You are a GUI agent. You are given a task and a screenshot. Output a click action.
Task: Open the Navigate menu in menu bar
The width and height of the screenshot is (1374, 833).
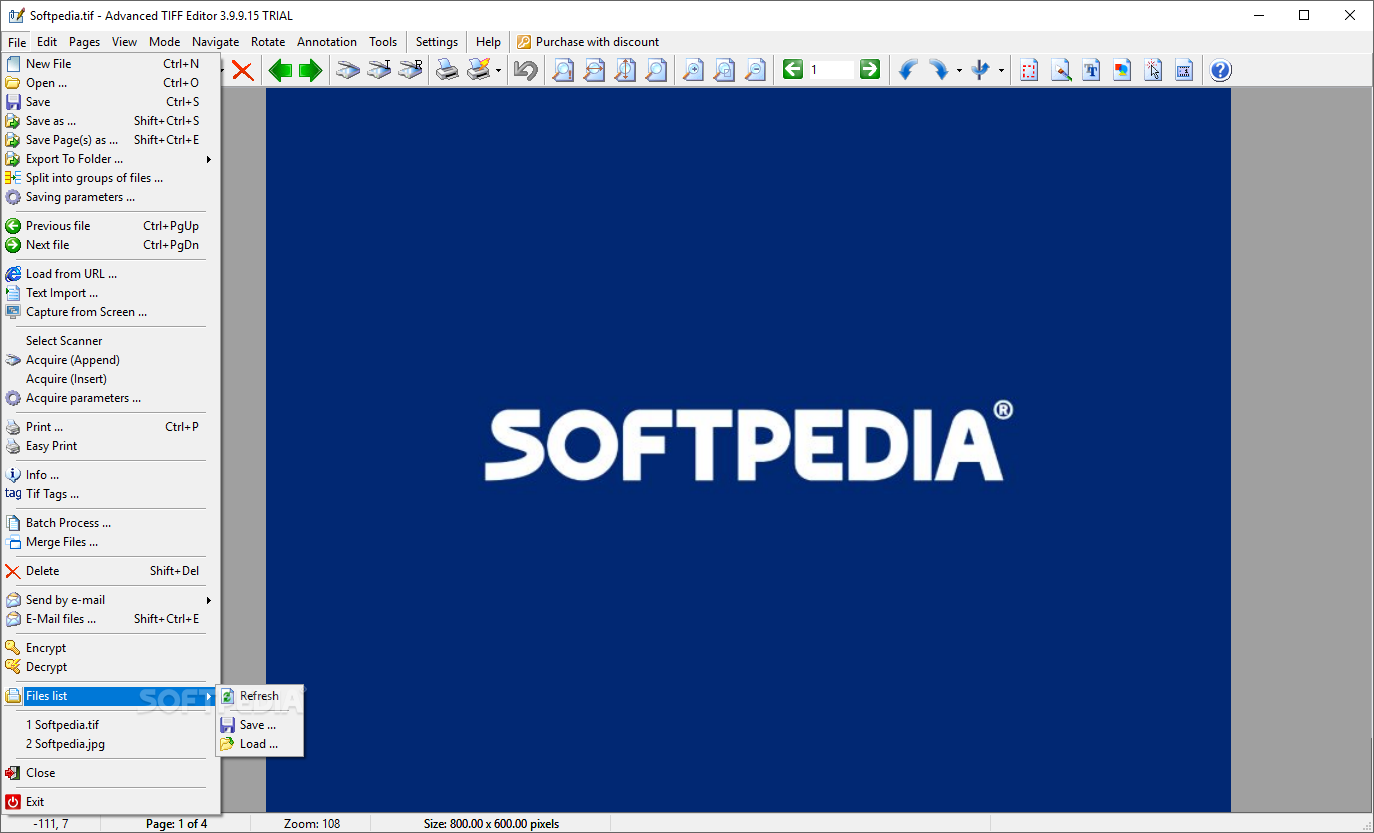pyautogui.click(x=216, y=42)
